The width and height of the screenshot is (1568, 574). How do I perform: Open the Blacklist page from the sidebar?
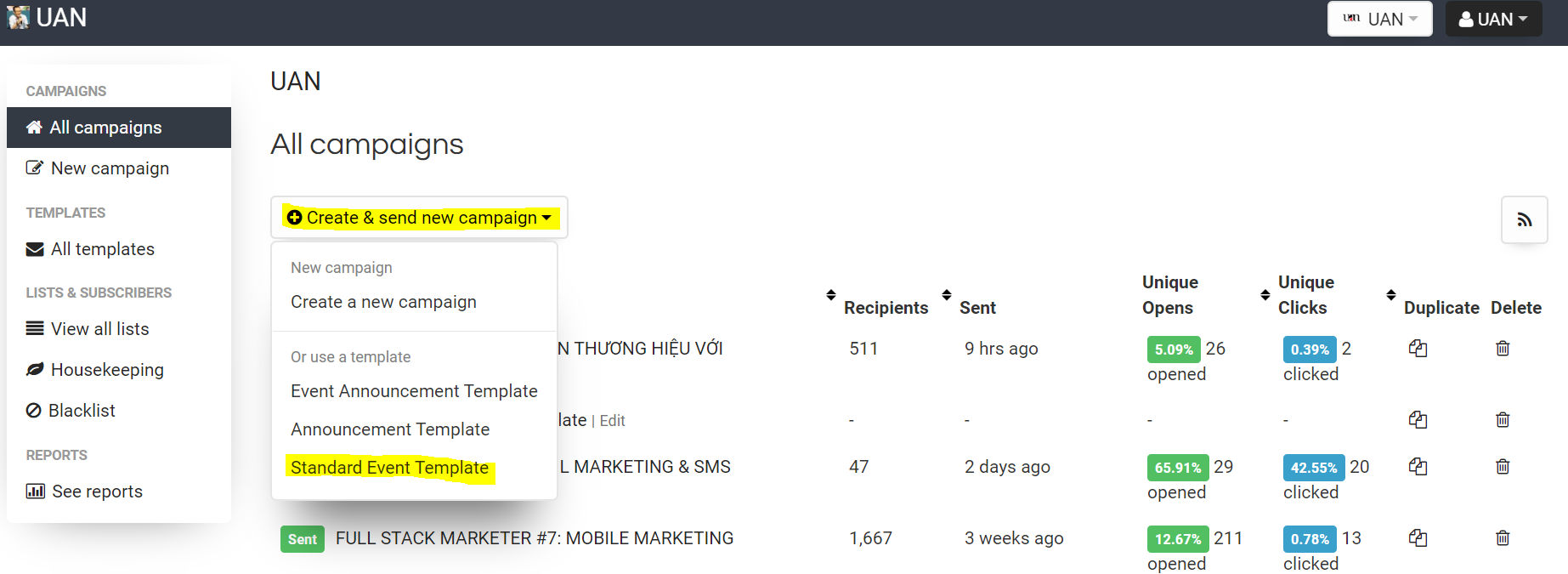pyautogui.click(x=82, y=411)
